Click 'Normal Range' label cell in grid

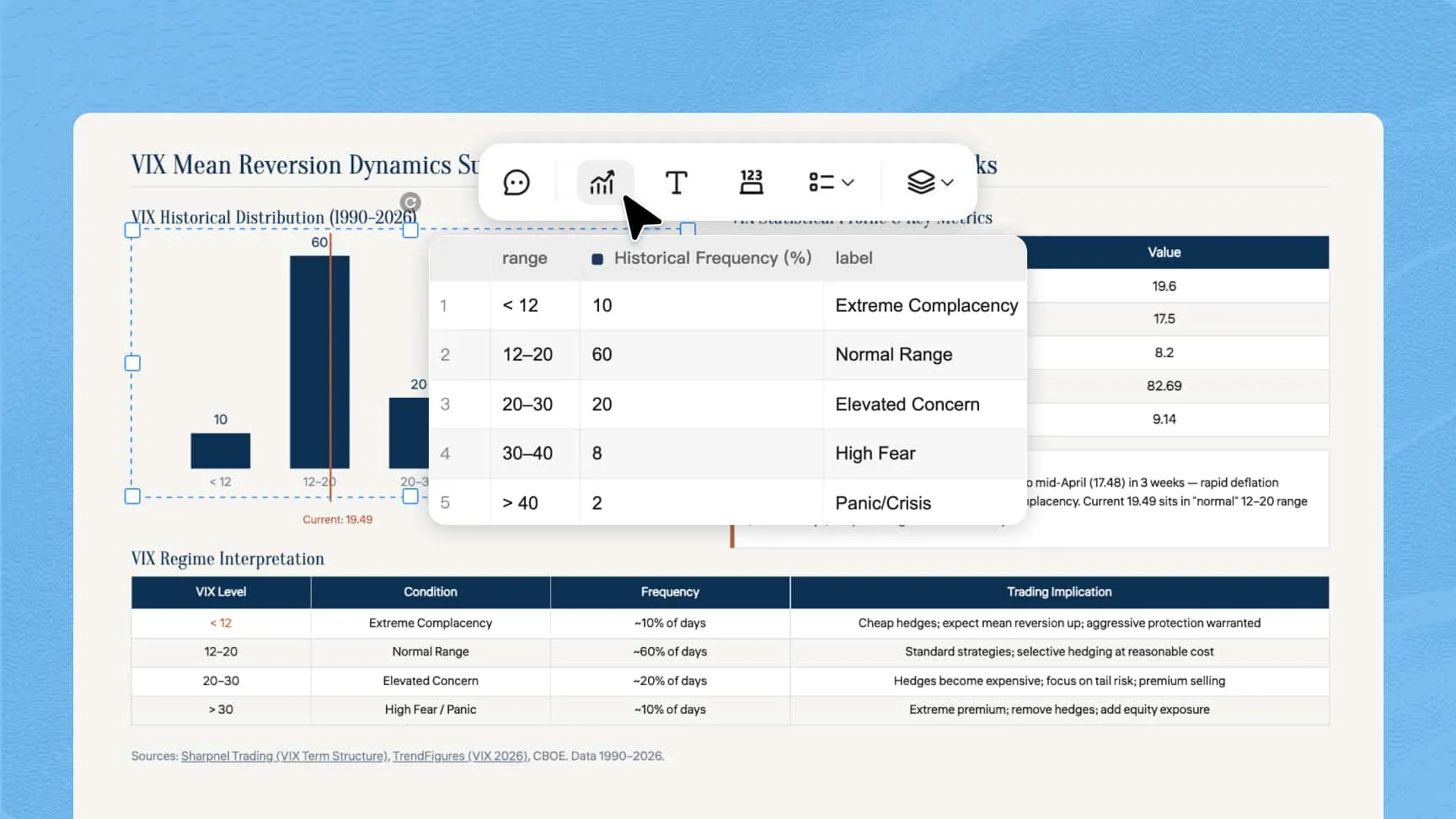coord(924,355)
